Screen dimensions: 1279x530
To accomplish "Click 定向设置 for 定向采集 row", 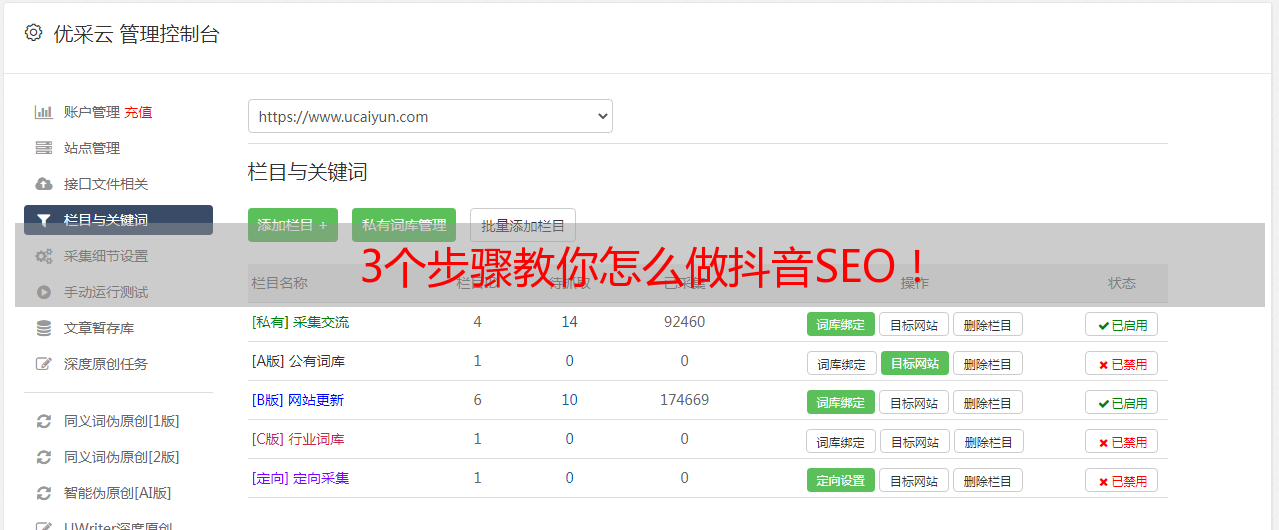I will [841, 480].
